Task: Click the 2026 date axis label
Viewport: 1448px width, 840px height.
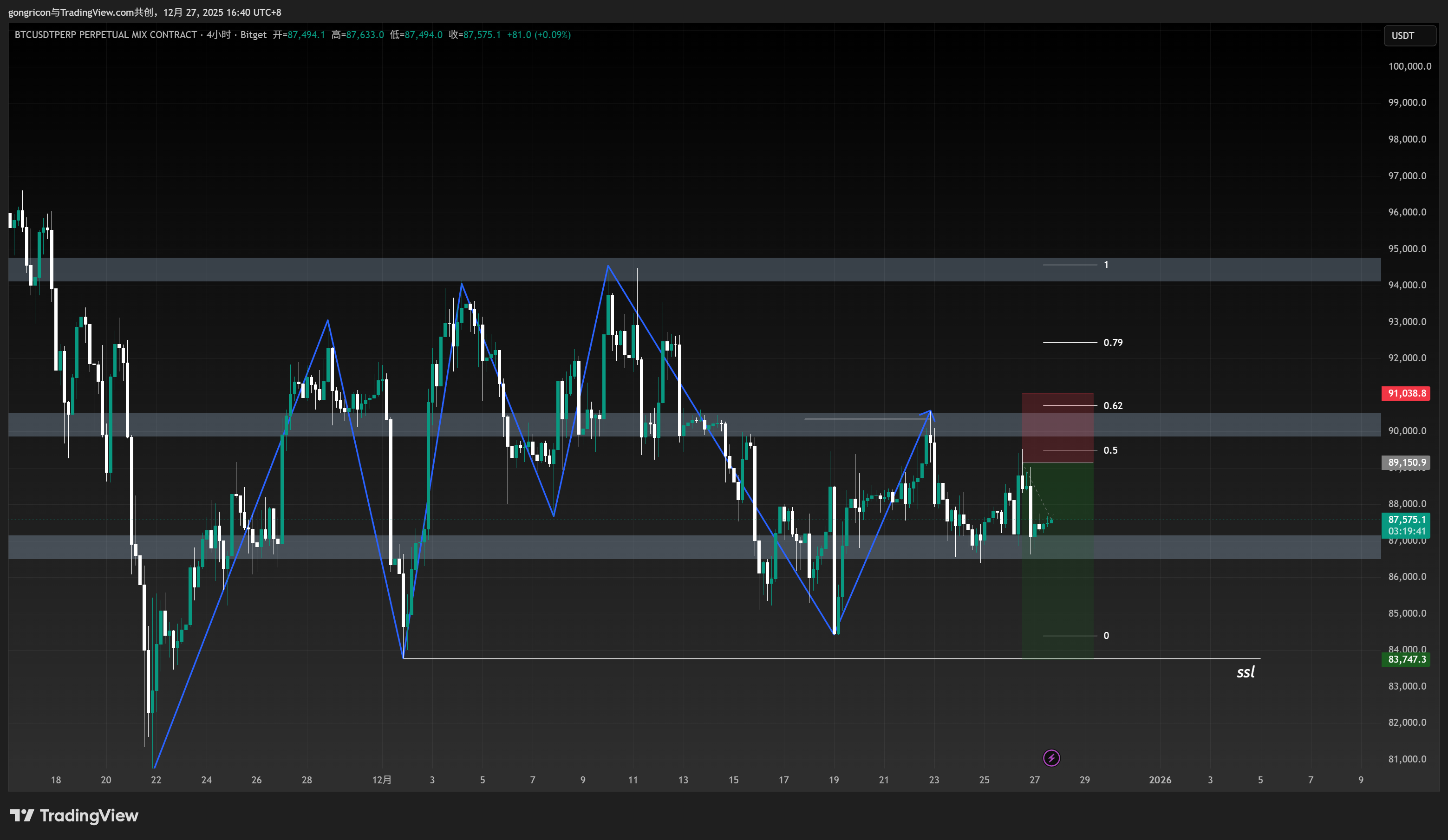Action: 1160,780
